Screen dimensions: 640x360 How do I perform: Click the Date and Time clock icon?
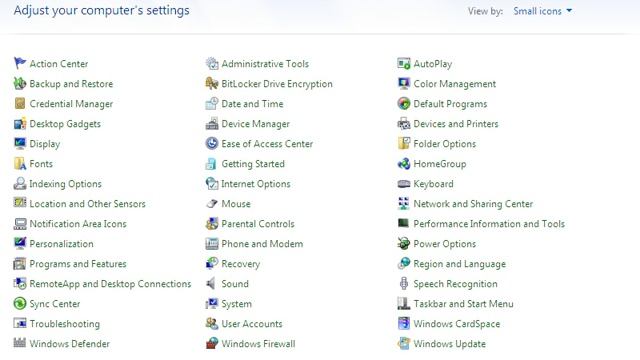coord(212,103)
